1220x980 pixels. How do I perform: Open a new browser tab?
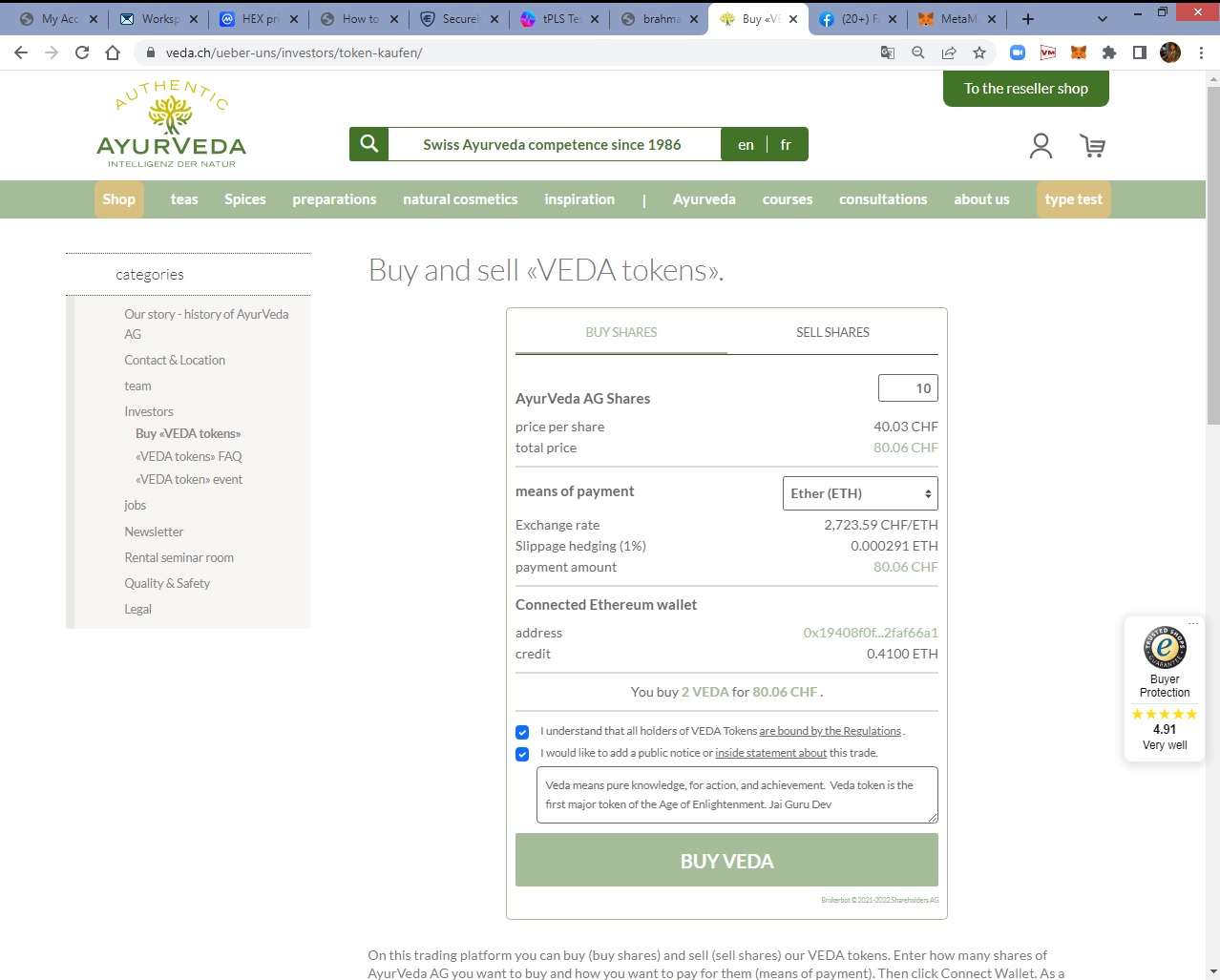[1028, 18]
